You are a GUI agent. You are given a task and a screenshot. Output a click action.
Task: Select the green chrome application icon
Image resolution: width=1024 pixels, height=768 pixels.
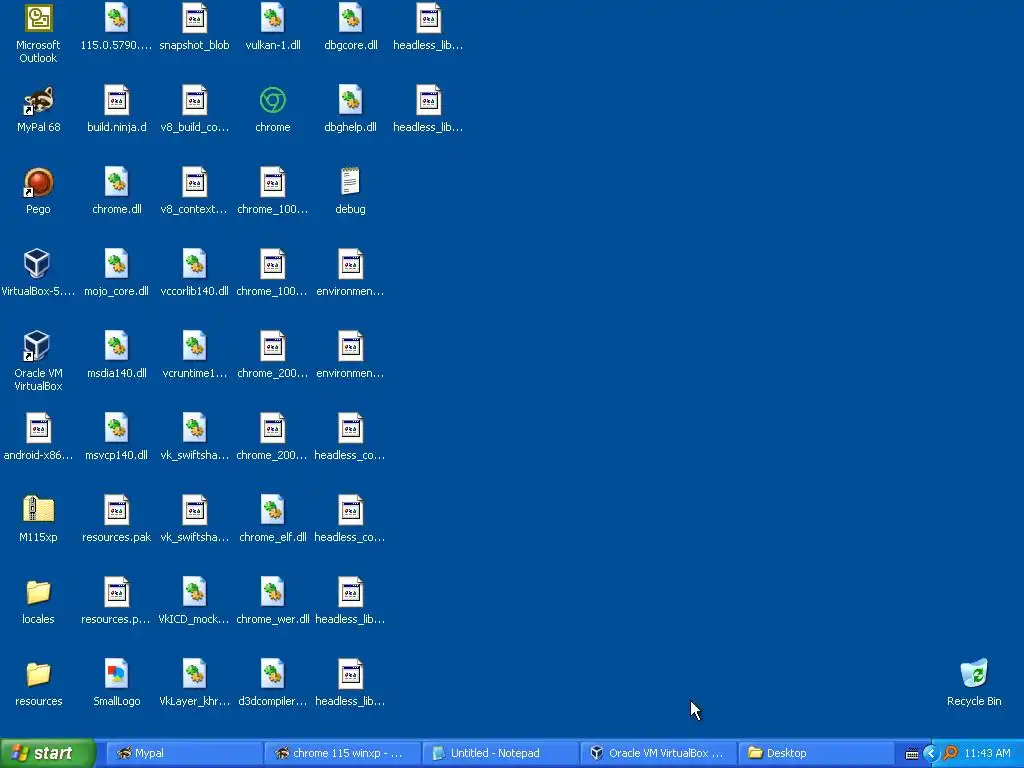click(x=272, y=101)
